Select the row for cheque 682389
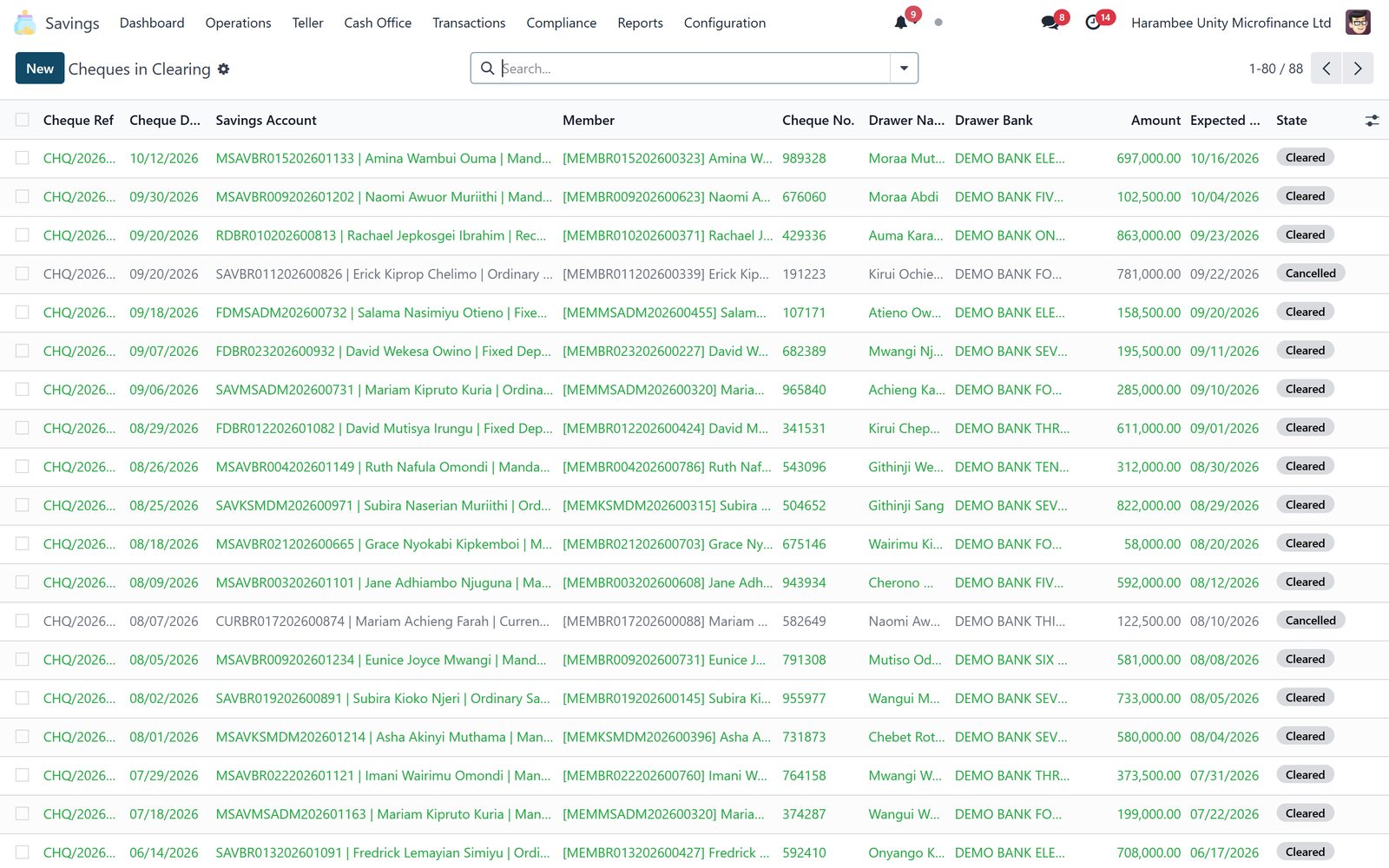1389x868 pixels. coord(23,351)
